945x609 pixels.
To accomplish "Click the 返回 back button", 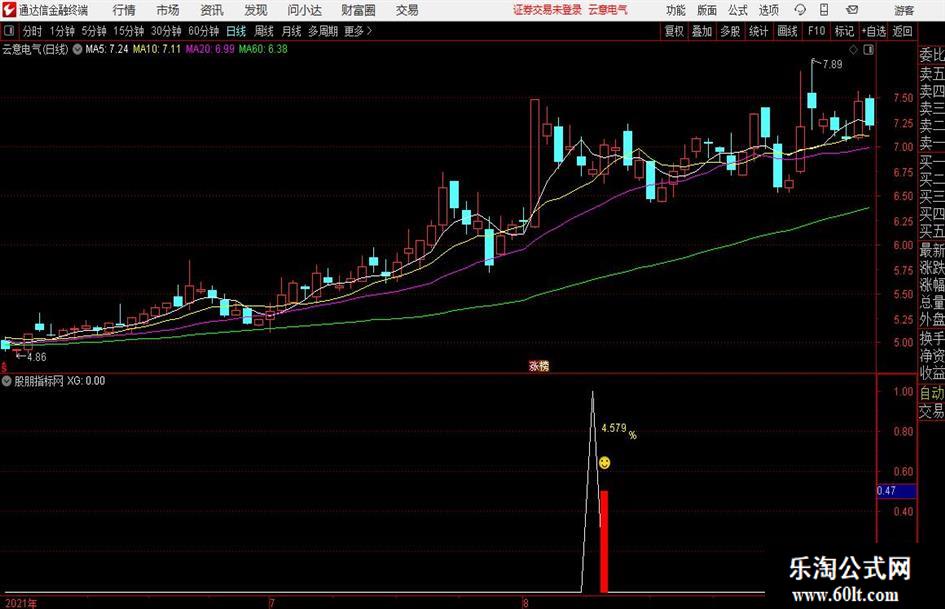I will [902, 31].
